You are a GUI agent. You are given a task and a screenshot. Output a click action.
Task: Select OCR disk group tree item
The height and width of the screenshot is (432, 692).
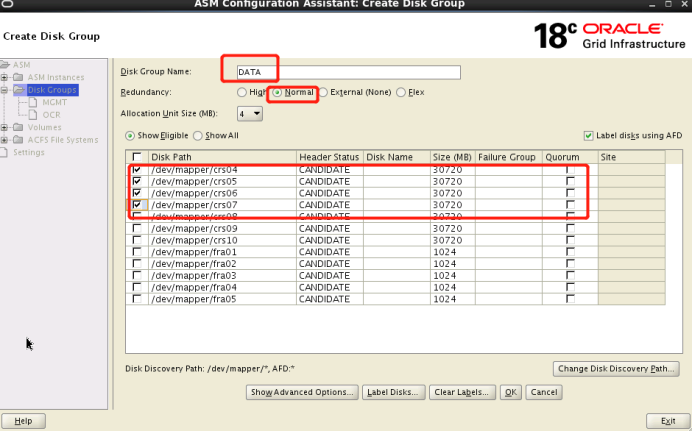pos(51,115)
